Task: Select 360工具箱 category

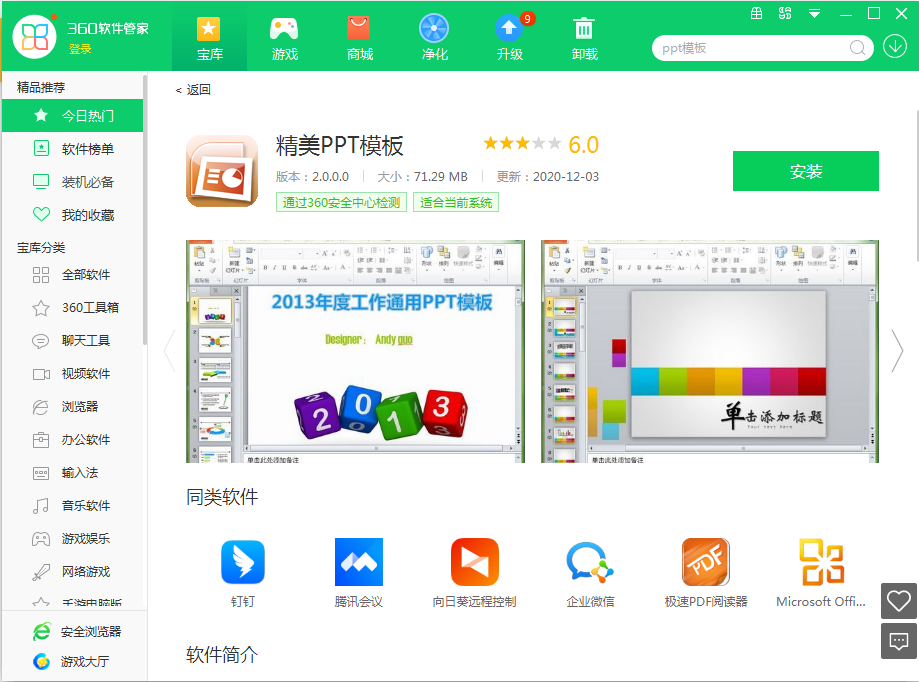Action: (73, 308)
